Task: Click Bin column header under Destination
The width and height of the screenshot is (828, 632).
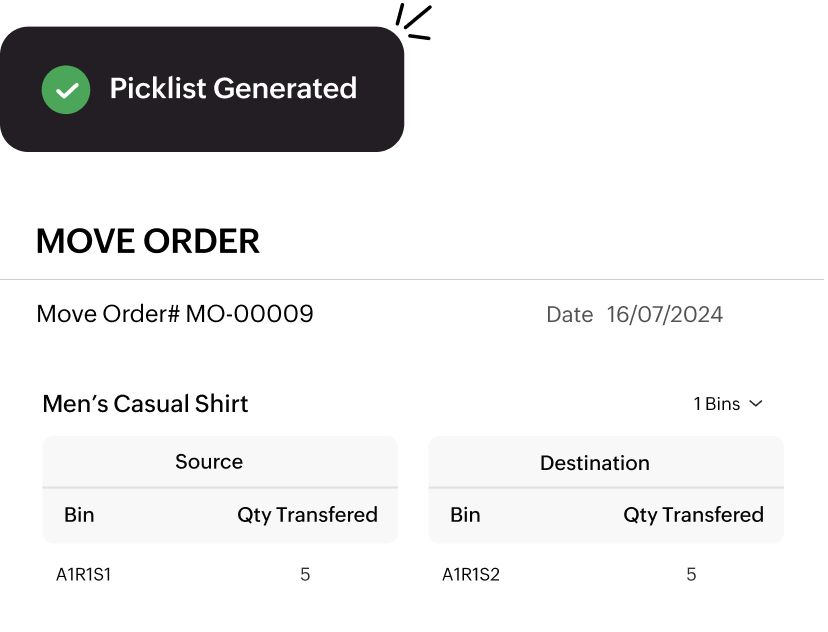Action: click(465, 515)
